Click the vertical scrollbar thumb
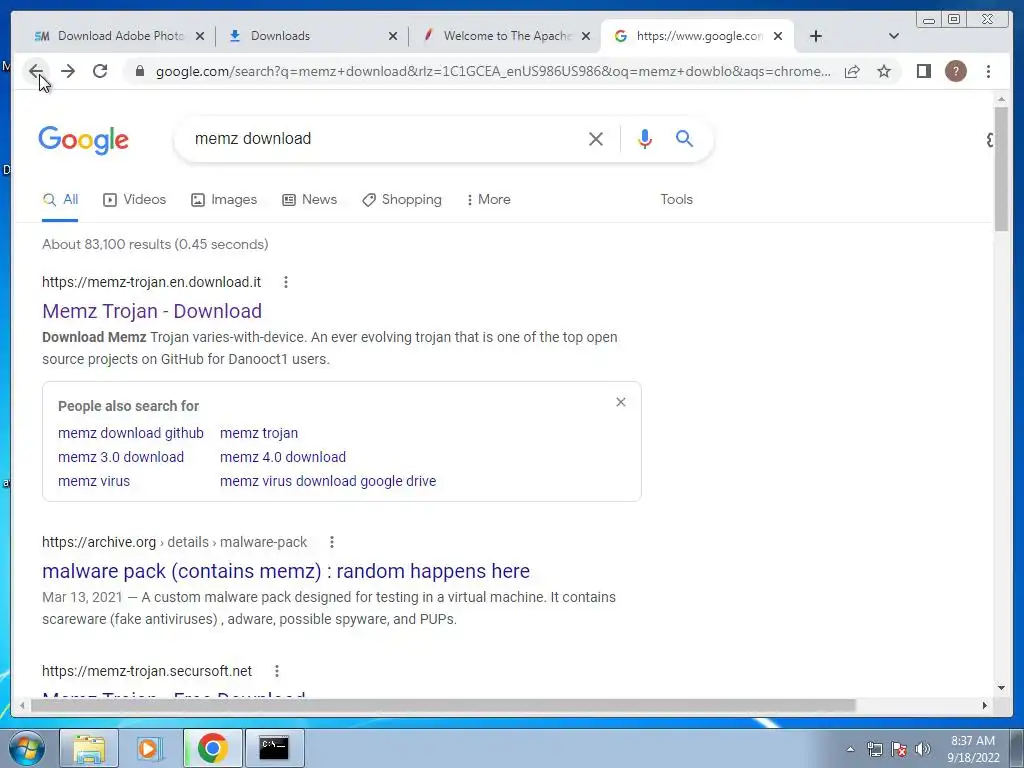Viewport: 1024px width, 768px height. pos(1001,168)
